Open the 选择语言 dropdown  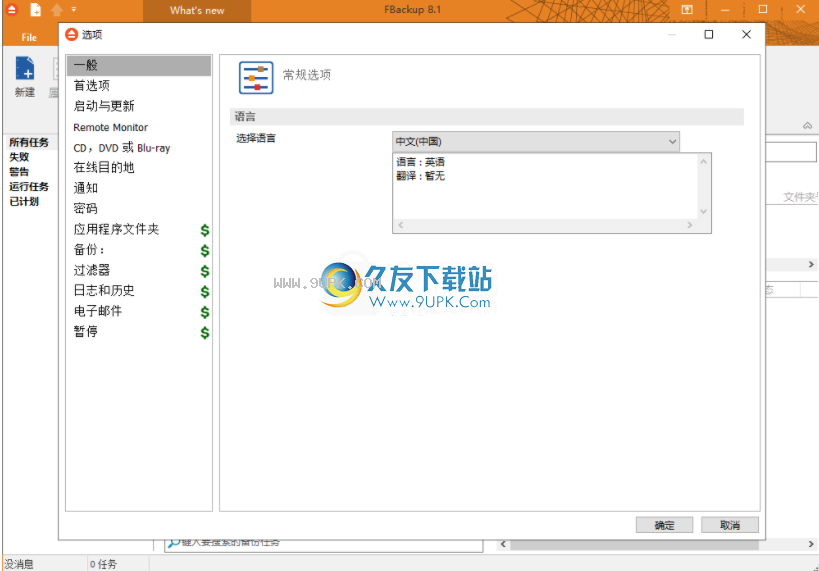pyautogui.click(x=535, y=142)
